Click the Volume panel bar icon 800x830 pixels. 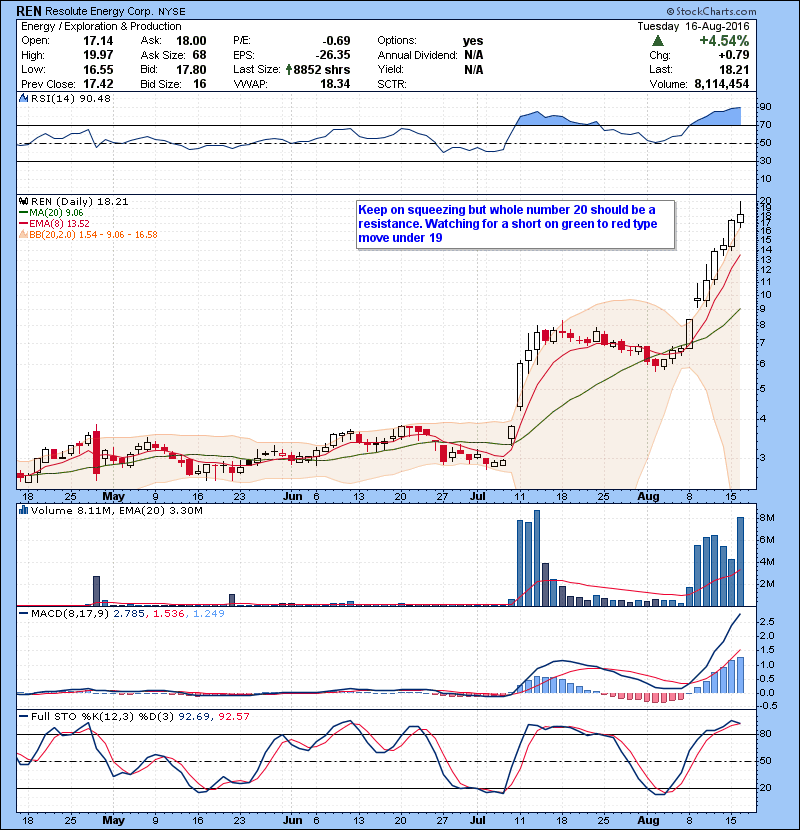[23, 510]
